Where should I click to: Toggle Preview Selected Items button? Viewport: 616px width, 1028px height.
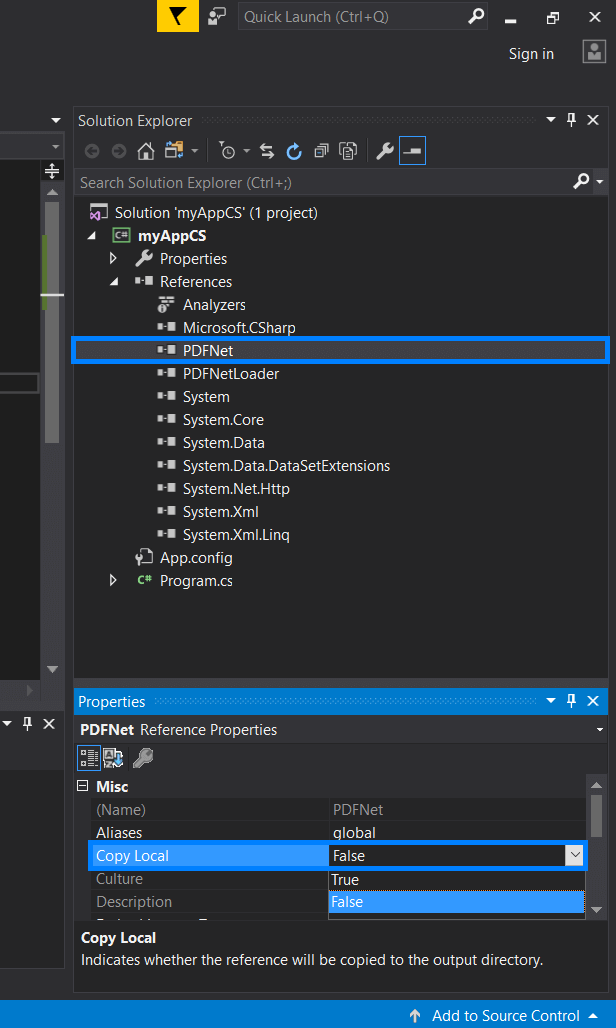click(413, 151)
